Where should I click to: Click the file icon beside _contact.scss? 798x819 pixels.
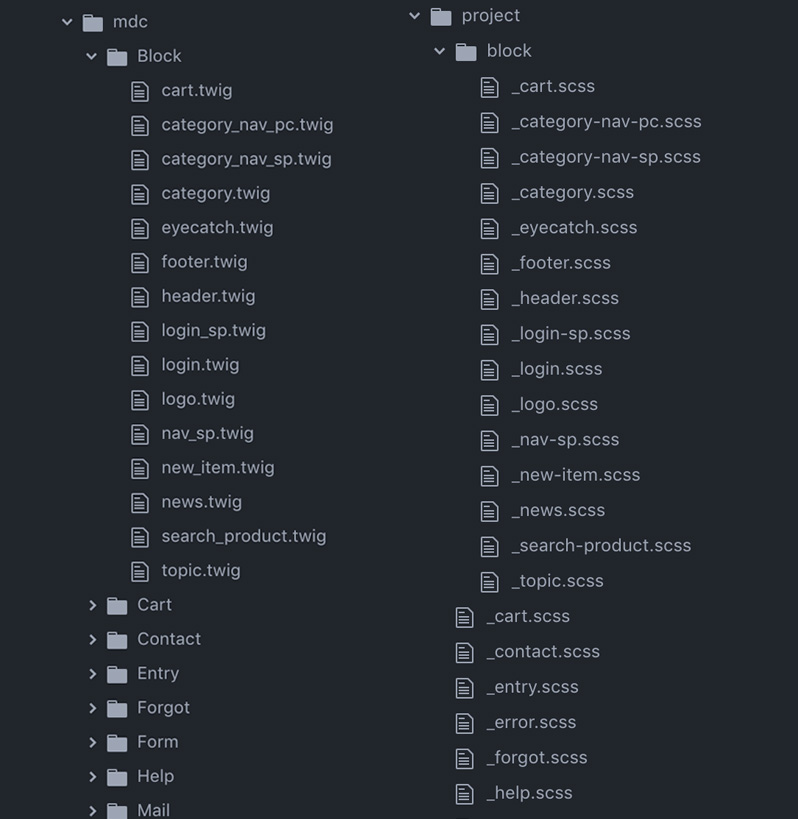(x=464, y=653)
